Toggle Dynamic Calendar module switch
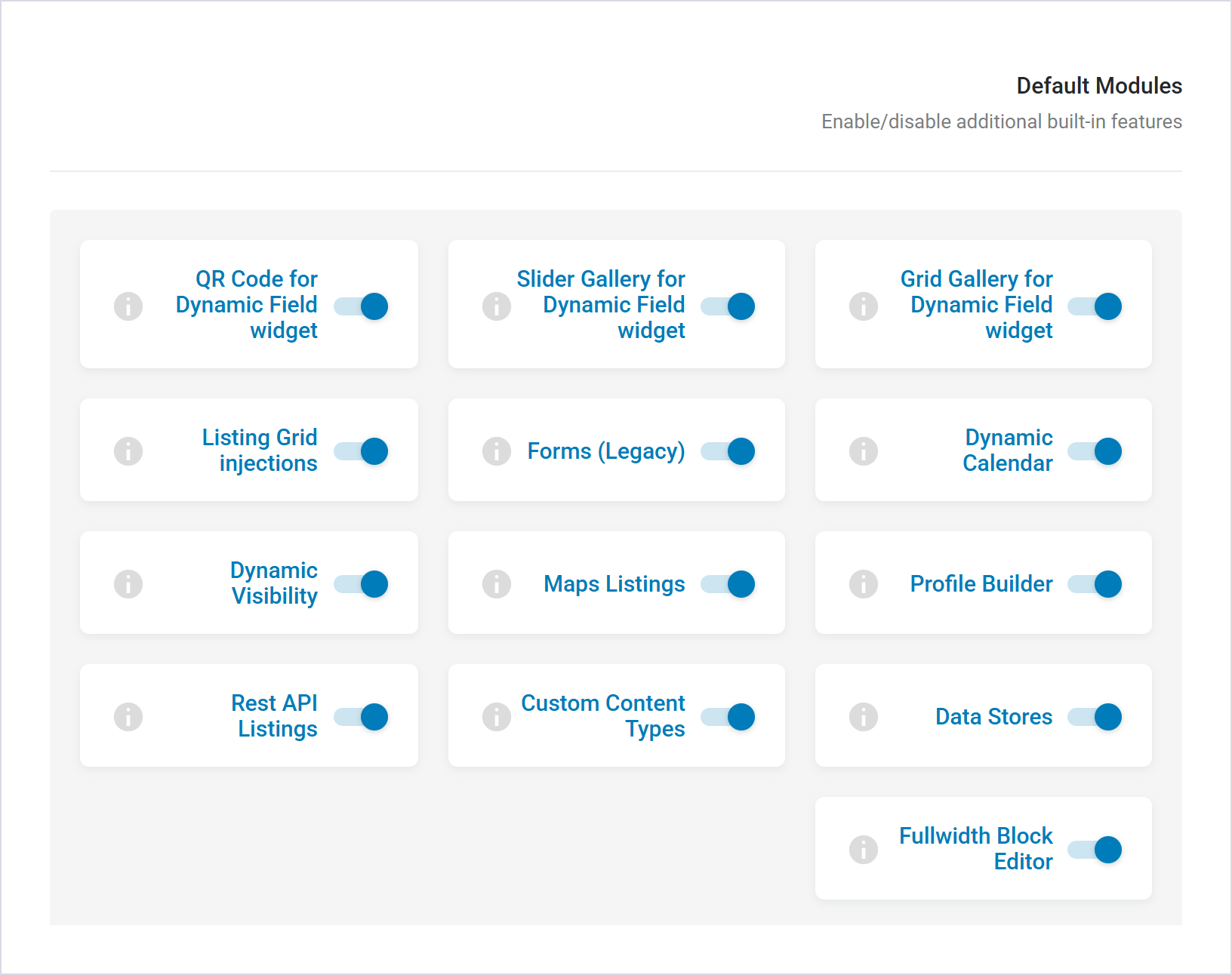Screen dimensions: 1232x975 pyautogui.click(x=1095, y=451)
